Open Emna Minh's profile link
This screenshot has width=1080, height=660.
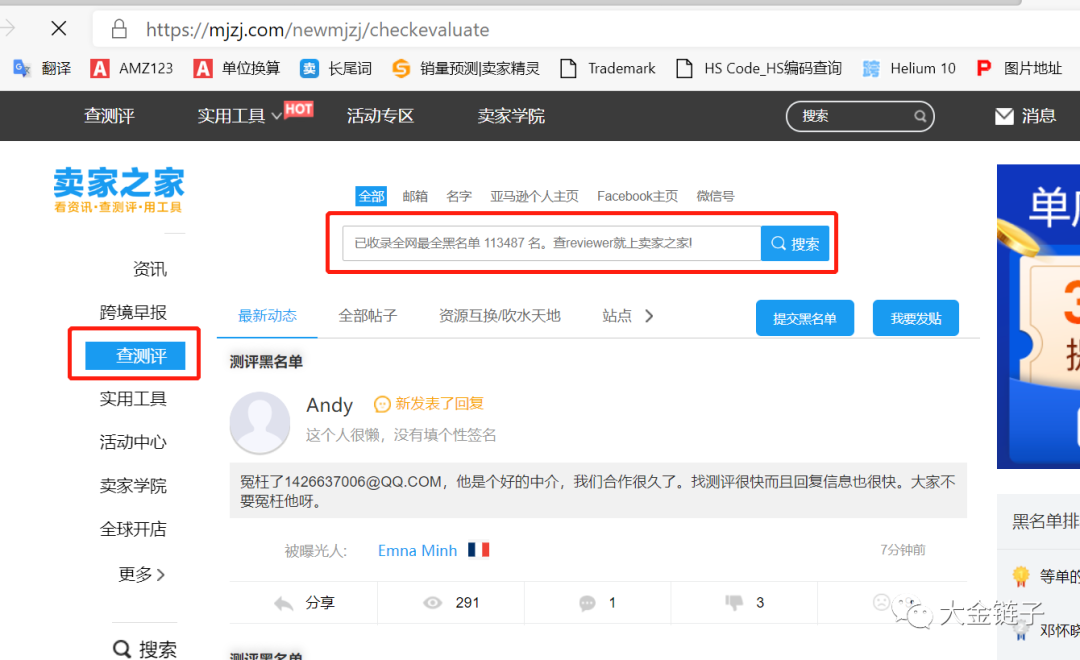tap(417, 549)
